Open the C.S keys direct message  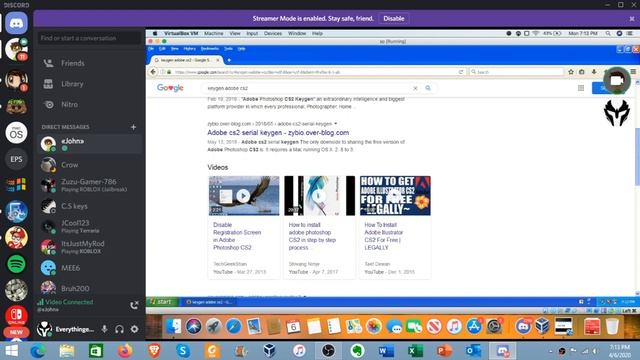(x=90, y=206)
